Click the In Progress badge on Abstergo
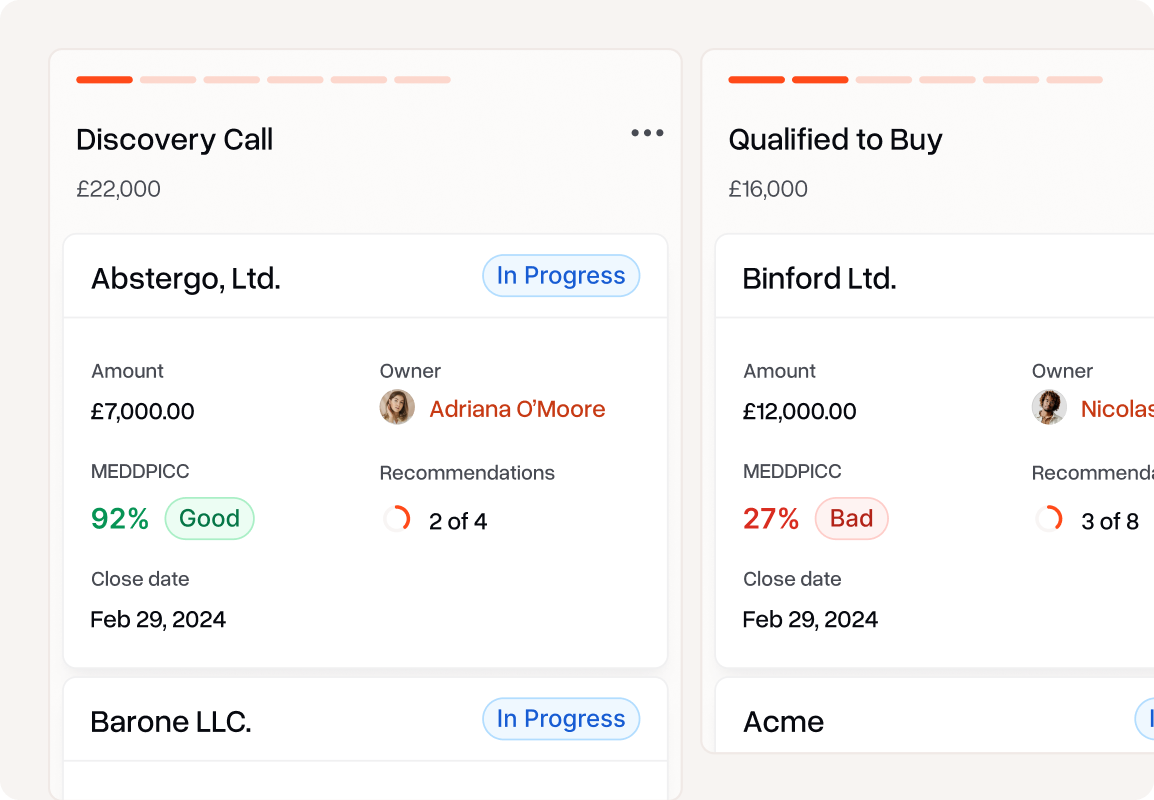 [x=561, y=276]
